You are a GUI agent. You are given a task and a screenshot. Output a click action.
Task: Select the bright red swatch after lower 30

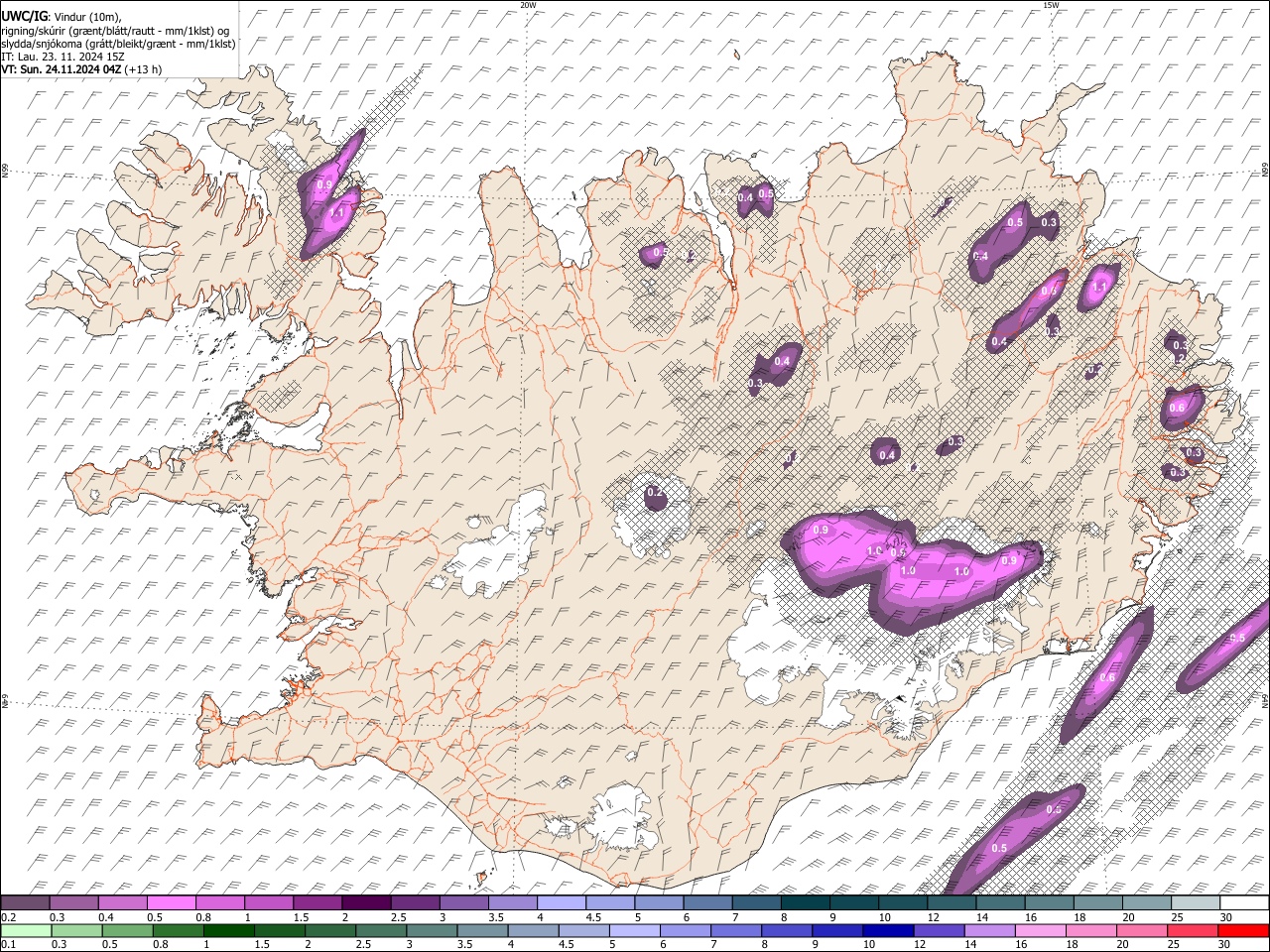(x=1244, y=930)
